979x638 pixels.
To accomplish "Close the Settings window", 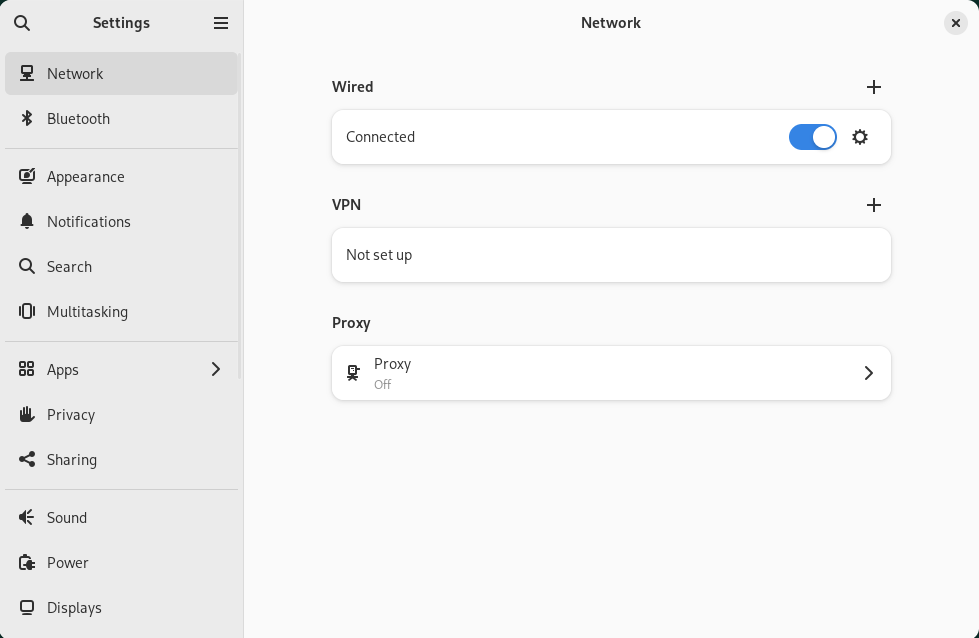I will tap(956, 23).
